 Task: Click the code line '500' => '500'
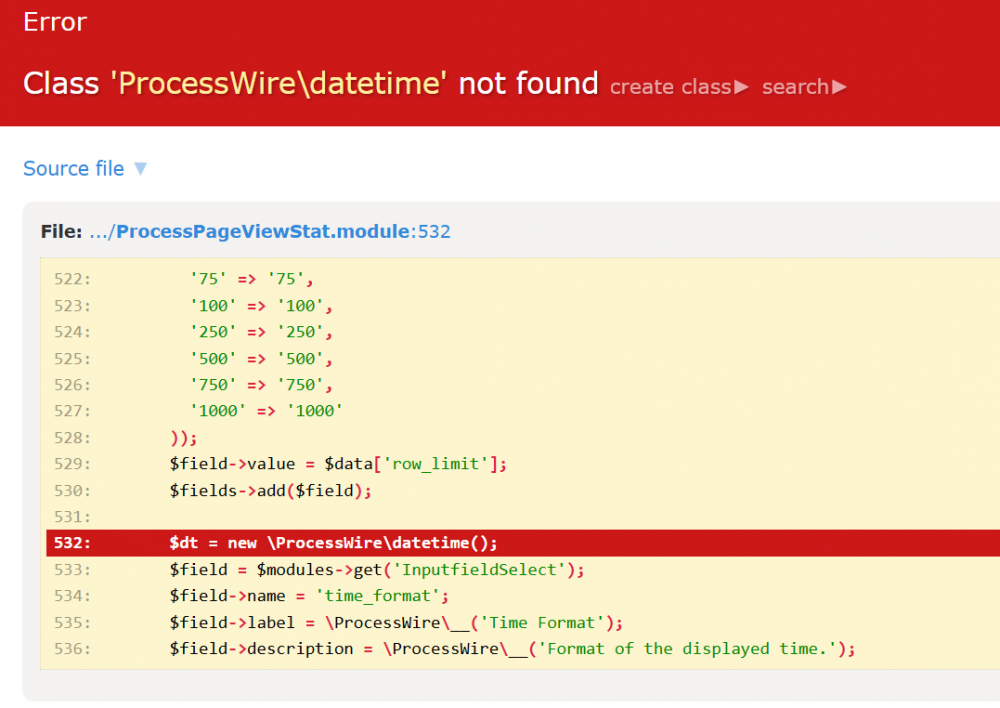pos(260,358)
